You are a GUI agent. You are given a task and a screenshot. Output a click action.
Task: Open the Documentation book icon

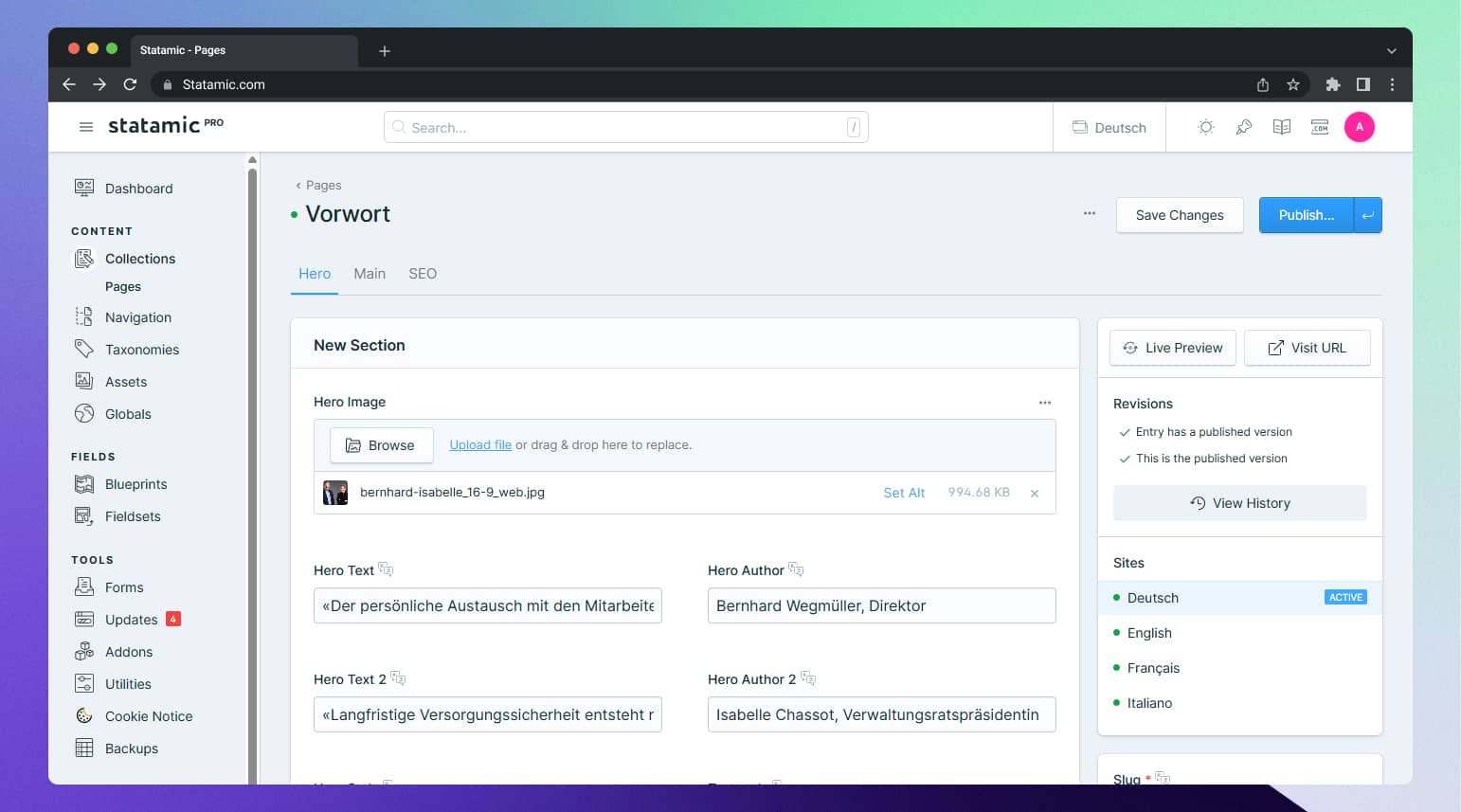[x=1281, y=126]
